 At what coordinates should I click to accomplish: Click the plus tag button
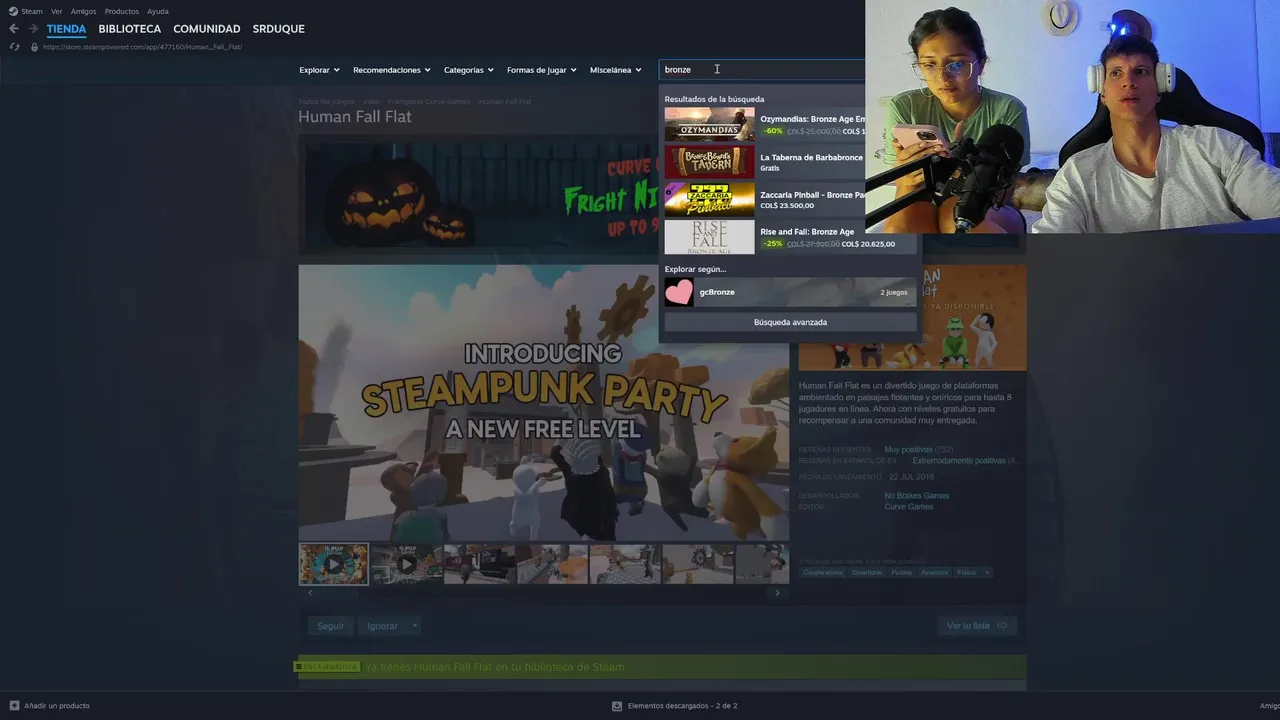click(987, 573)
